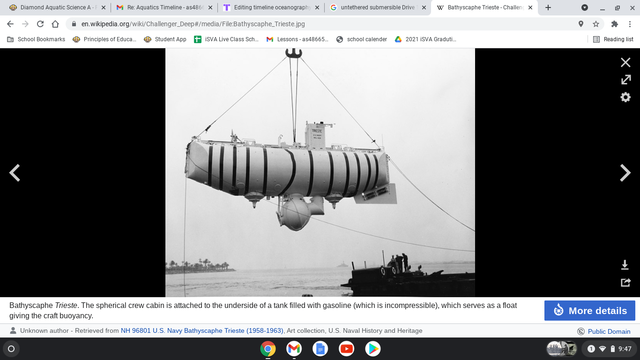This screenshot has width=640, height=360.
Task: Close the Editing timeline oceanography tab
Action: (x=317, y=7)
